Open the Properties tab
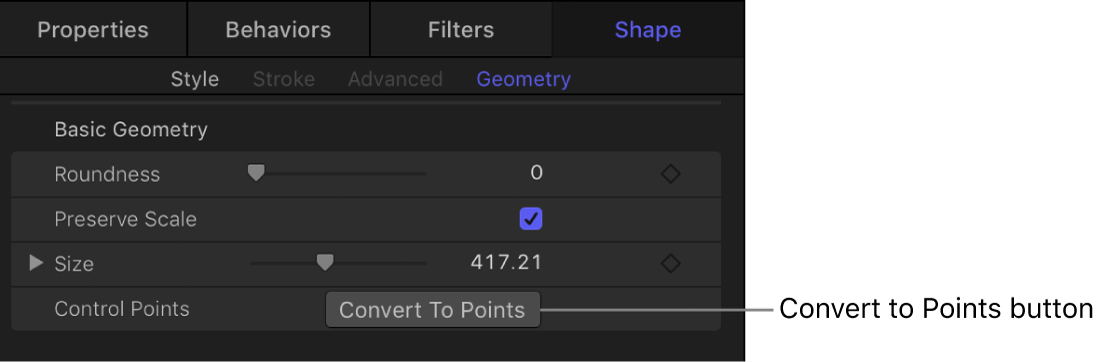This screenshot has width=1118, height=362. point(93,29)
